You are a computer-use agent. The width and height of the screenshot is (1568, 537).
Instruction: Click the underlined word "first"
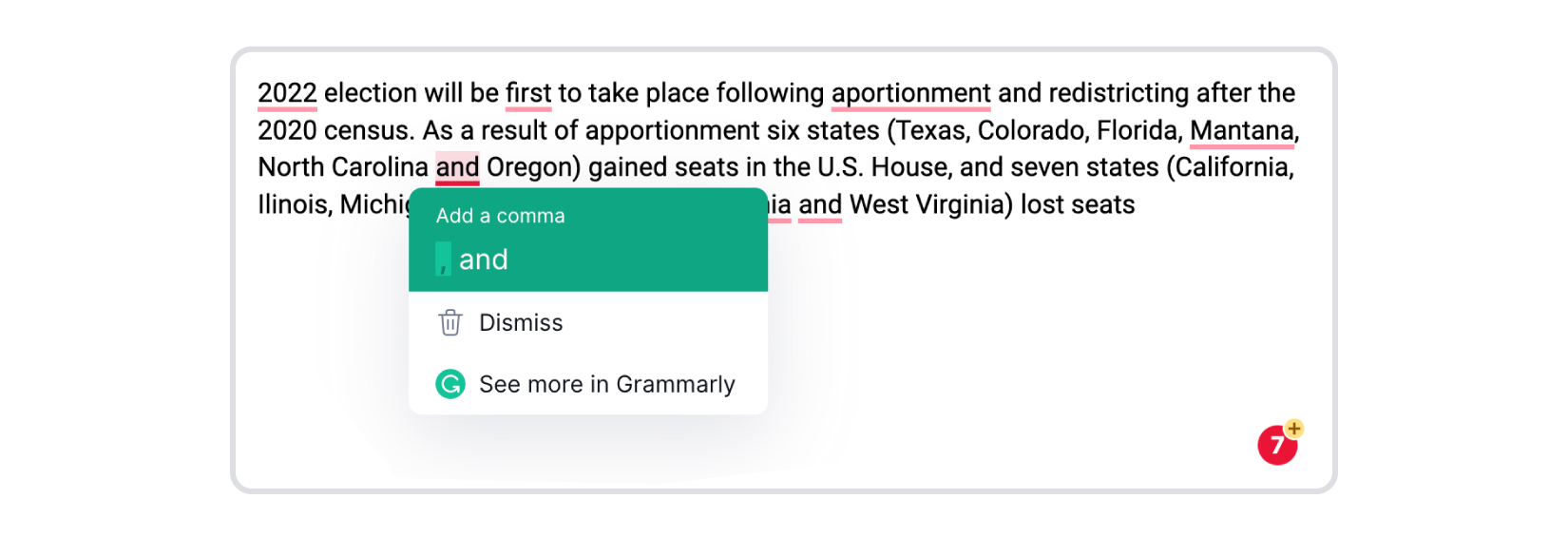click(528, 93)
